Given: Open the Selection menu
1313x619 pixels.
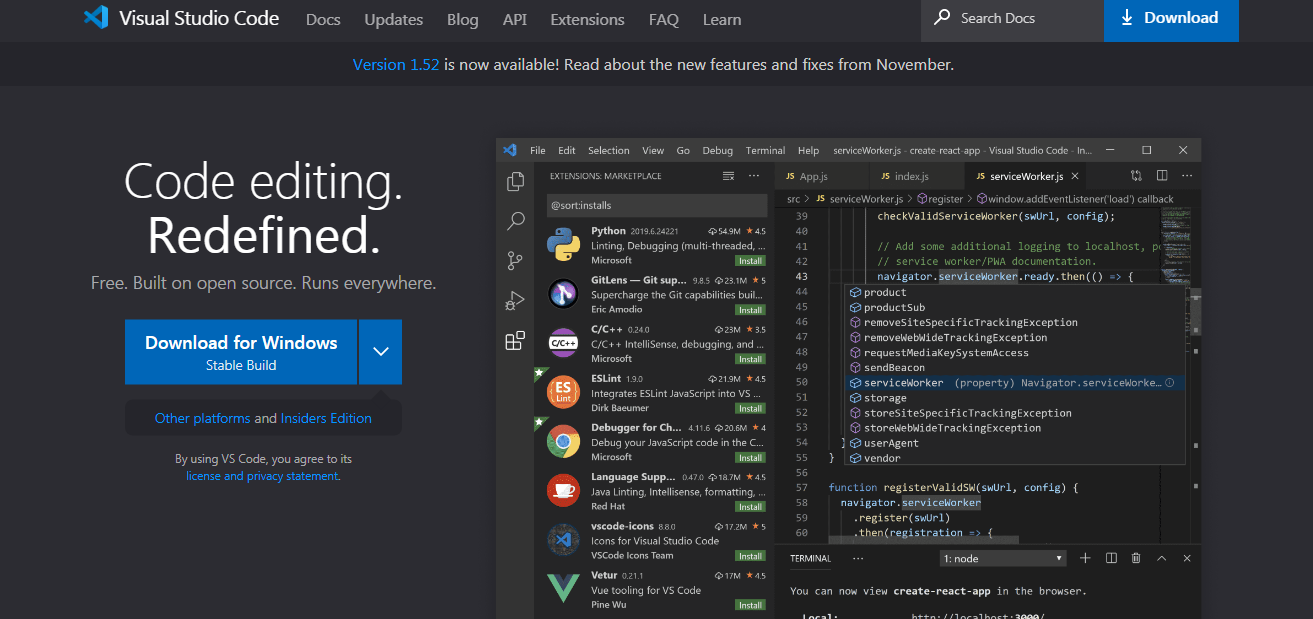Looking at the screenshot, I should coord(609,150).
